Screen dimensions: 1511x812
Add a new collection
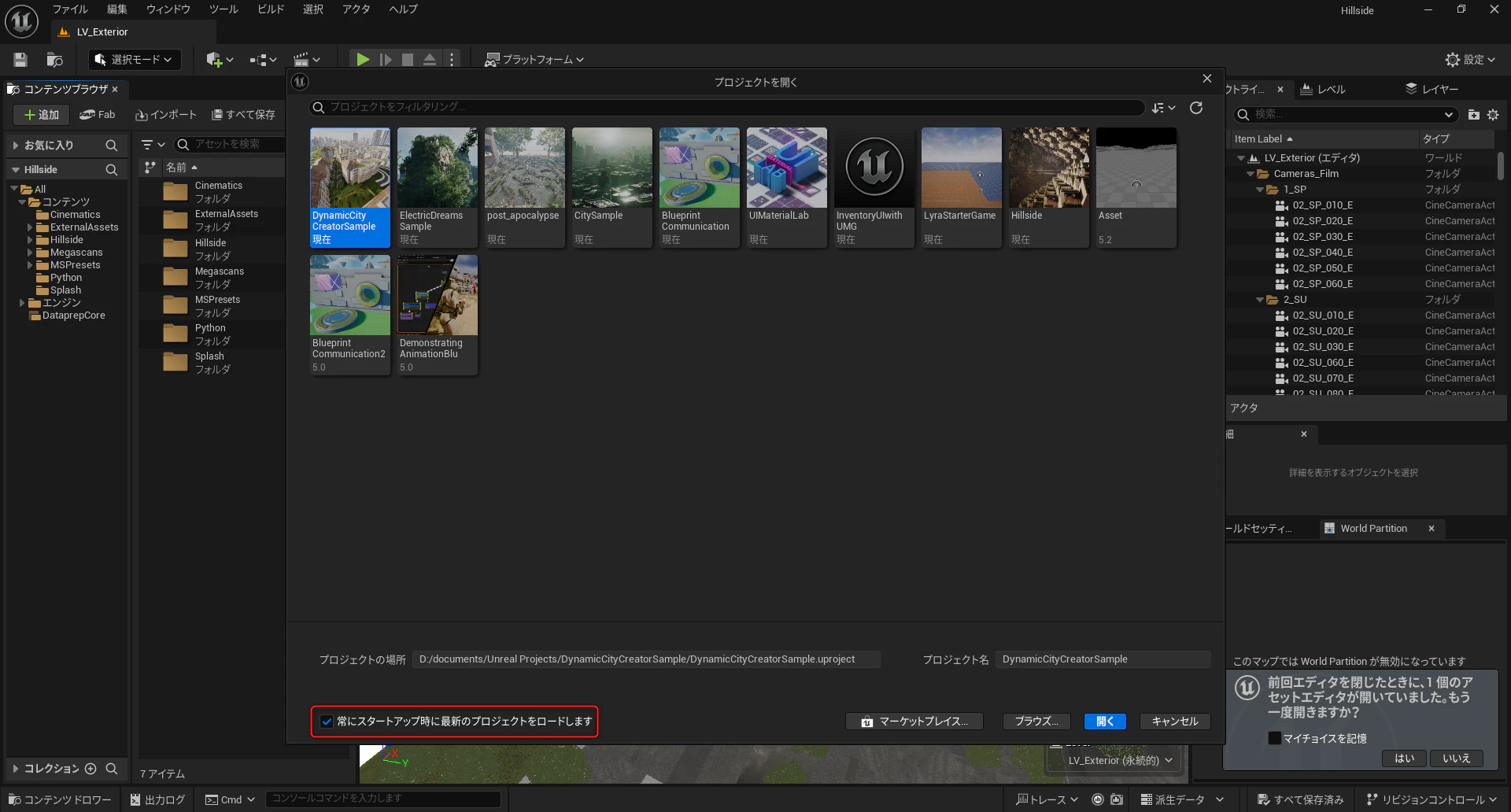pyautogui.click(x=91, y=769)
